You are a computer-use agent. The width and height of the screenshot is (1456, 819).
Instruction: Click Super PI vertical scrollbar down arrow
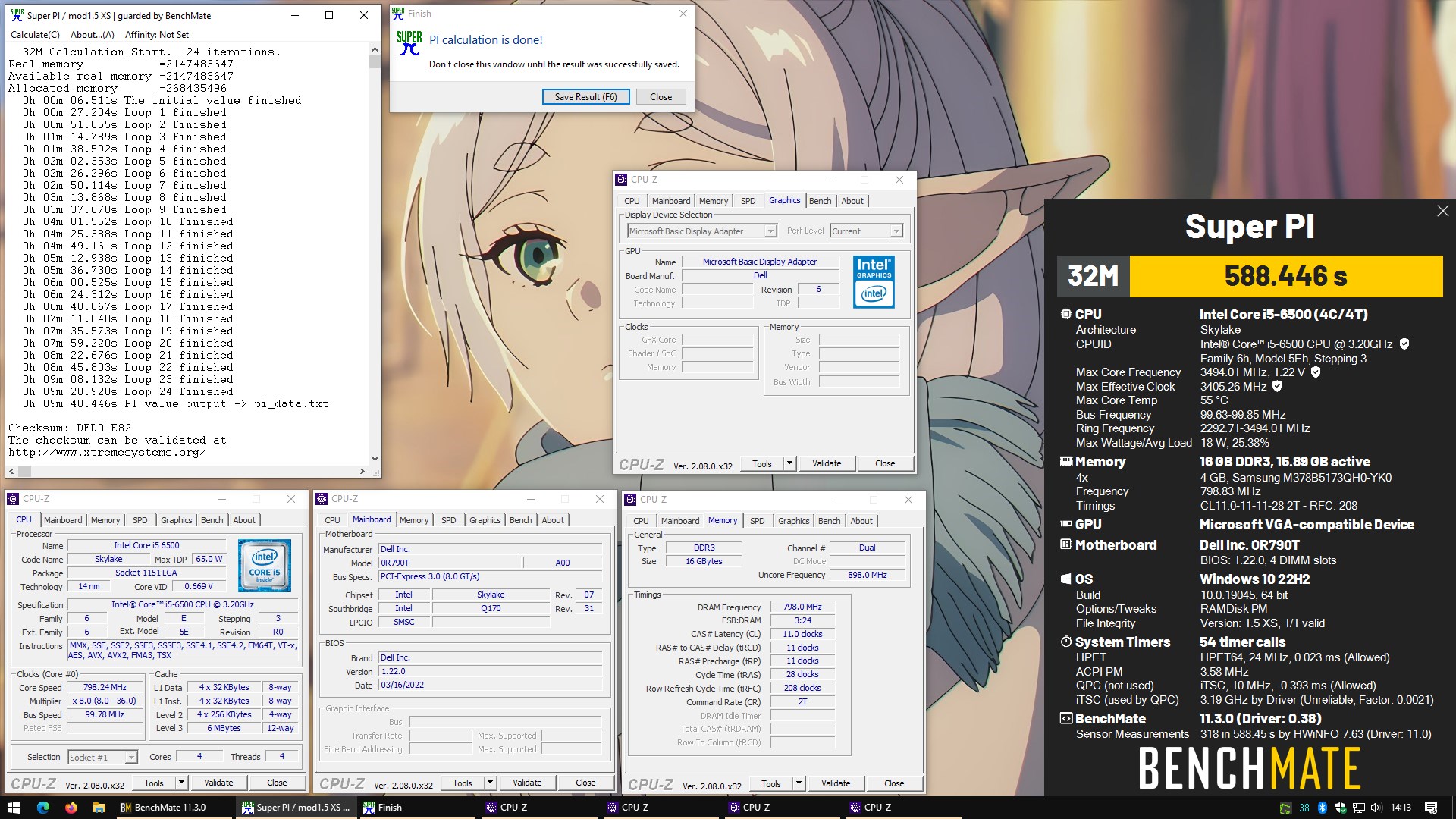tap(375, 459)
